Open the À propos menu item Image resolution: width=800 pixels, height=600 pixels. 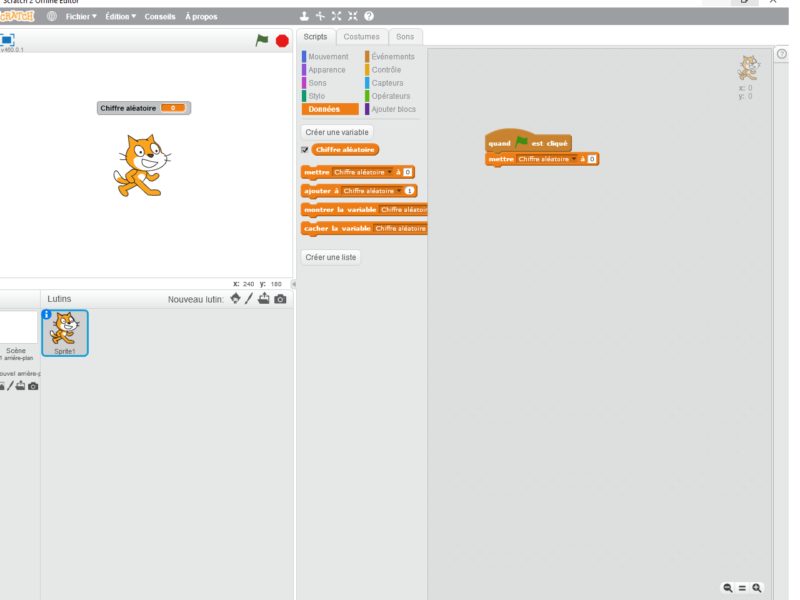201,16
